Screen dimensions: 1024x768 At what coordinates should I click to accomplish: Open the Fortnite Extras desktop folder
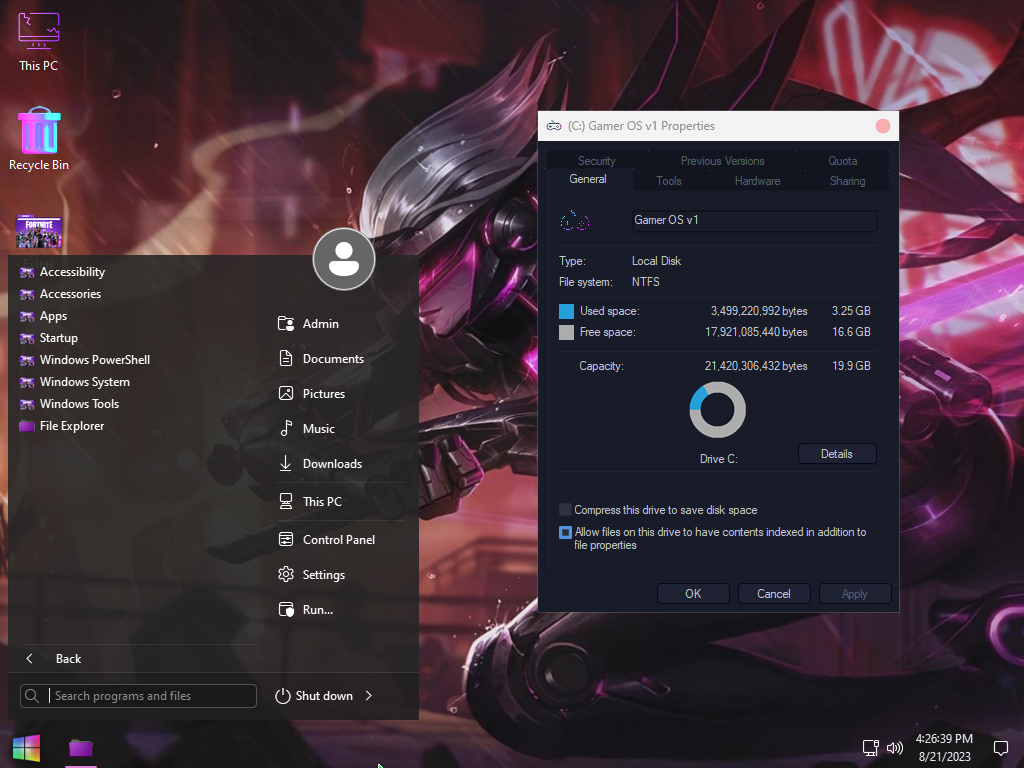pos(39,233)
